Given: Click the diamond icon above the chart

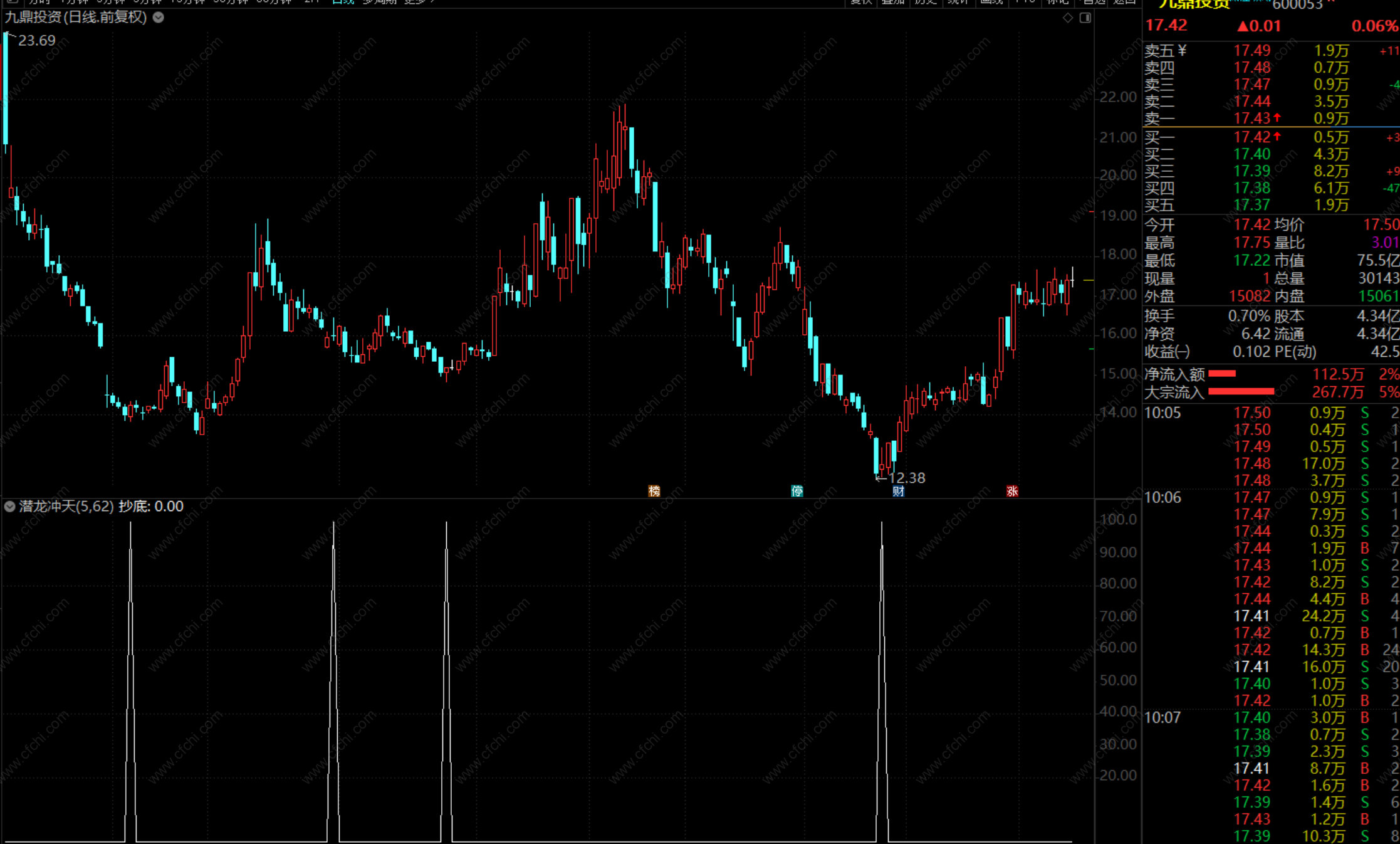Looking at the screenshot, I should pyautogui.click(x=1067, y=18).
